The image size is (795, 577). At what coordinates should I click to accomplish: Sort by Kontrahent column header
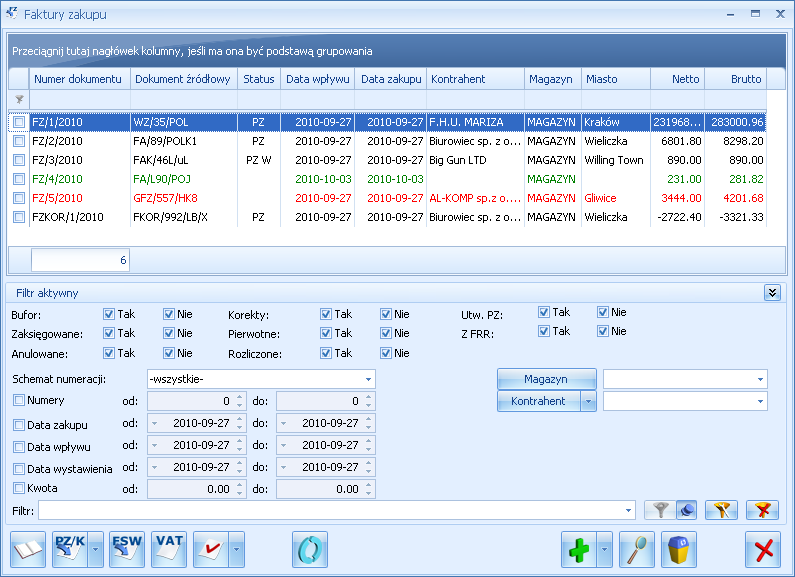(x=476, y=79)
